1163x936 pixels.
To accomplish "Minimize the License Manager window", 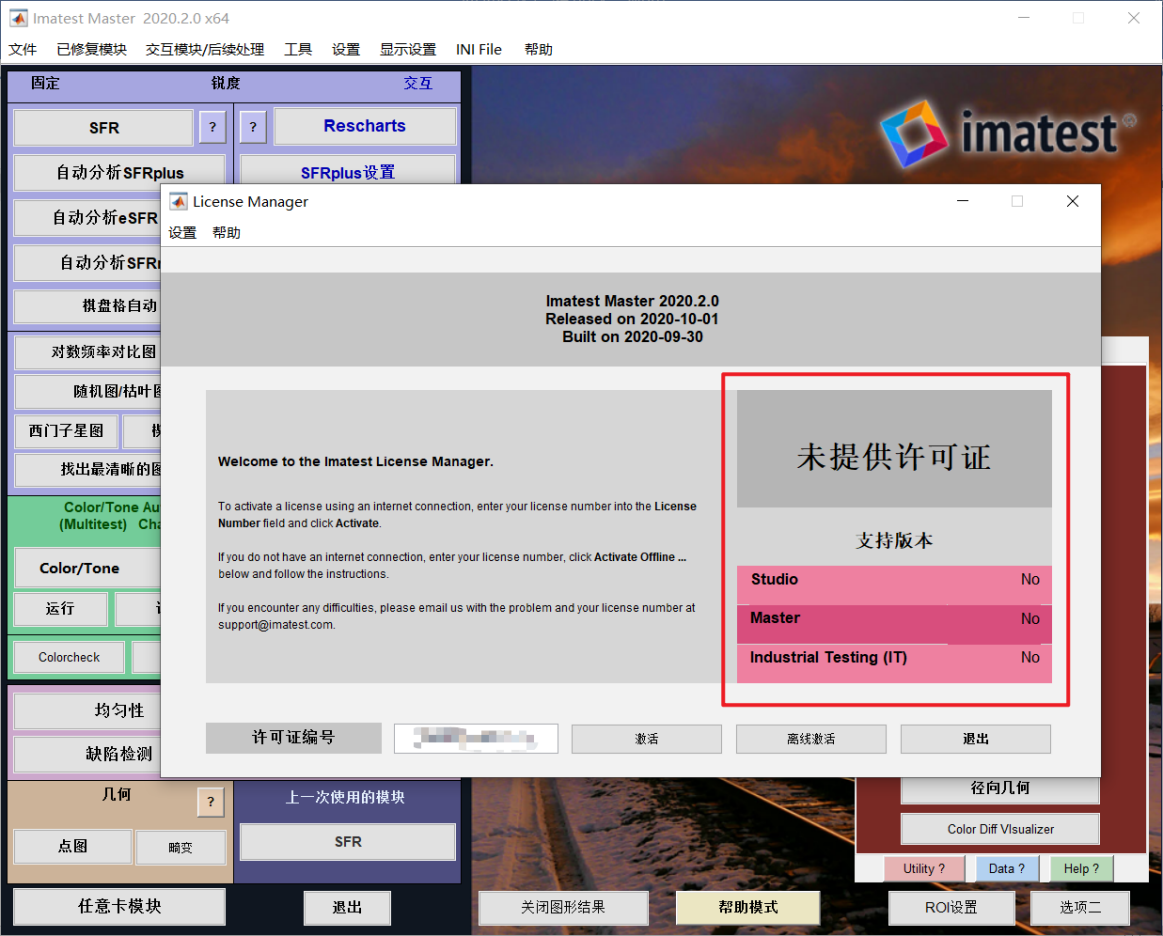I will click(x=963, y=201).
